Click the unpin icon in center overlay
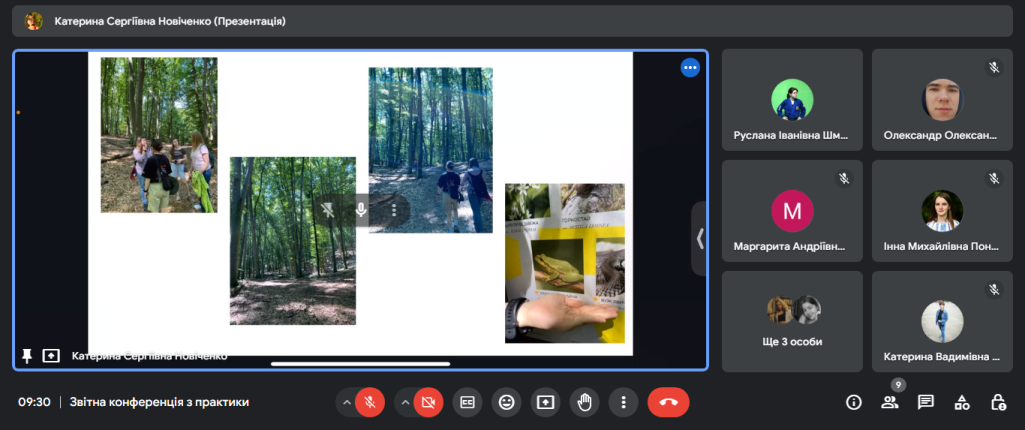Viewport: 1025px width, 430px height. pyautogui.click(x=328, y=210)
